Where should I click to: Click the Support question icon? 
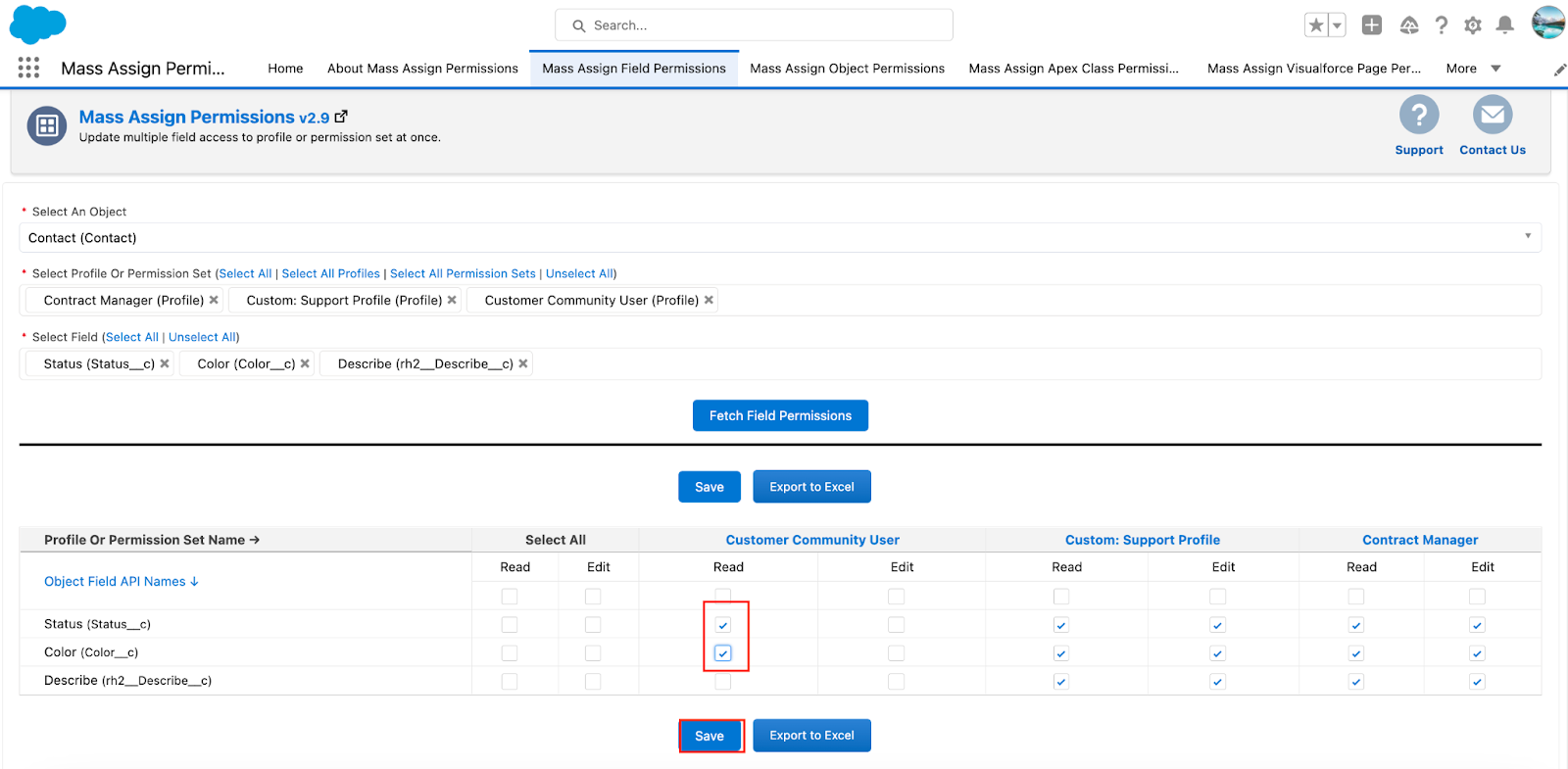click(x=1419, y=115)
